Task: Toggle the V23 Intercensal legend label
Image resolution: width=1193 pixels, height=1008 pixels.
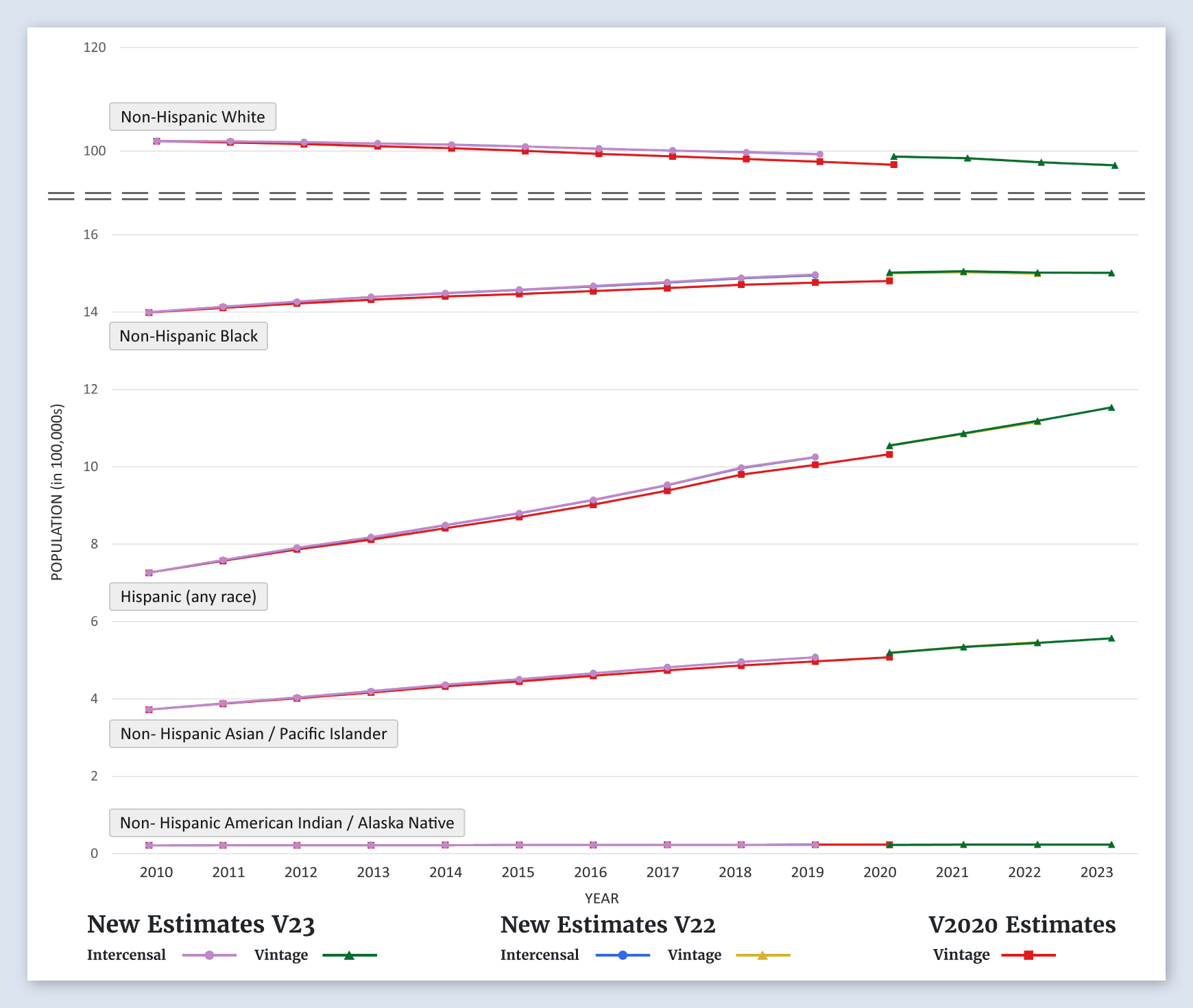Action: (127, 955)
